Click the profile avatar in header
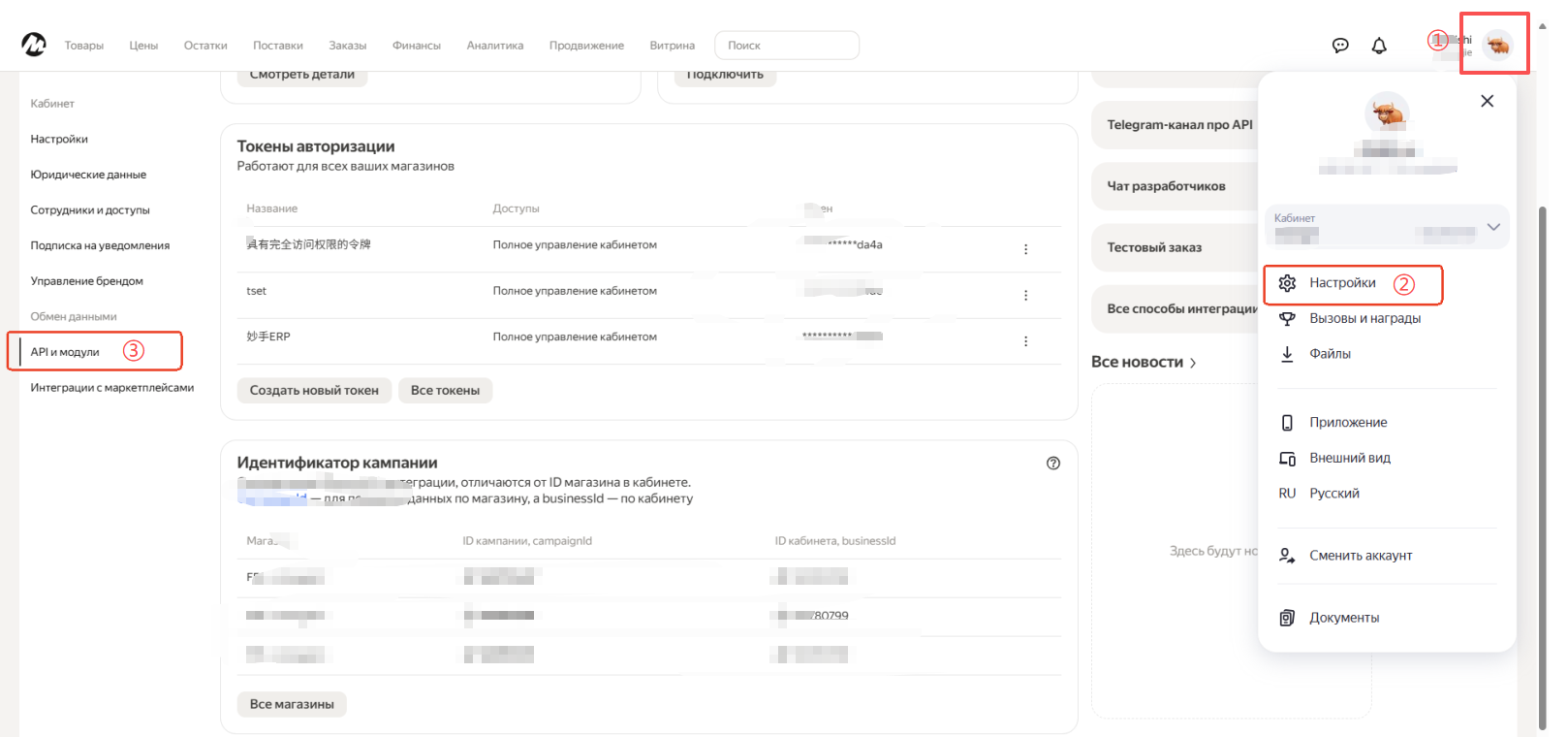This screenshot has height=737, width=1568. [1497, 46]
